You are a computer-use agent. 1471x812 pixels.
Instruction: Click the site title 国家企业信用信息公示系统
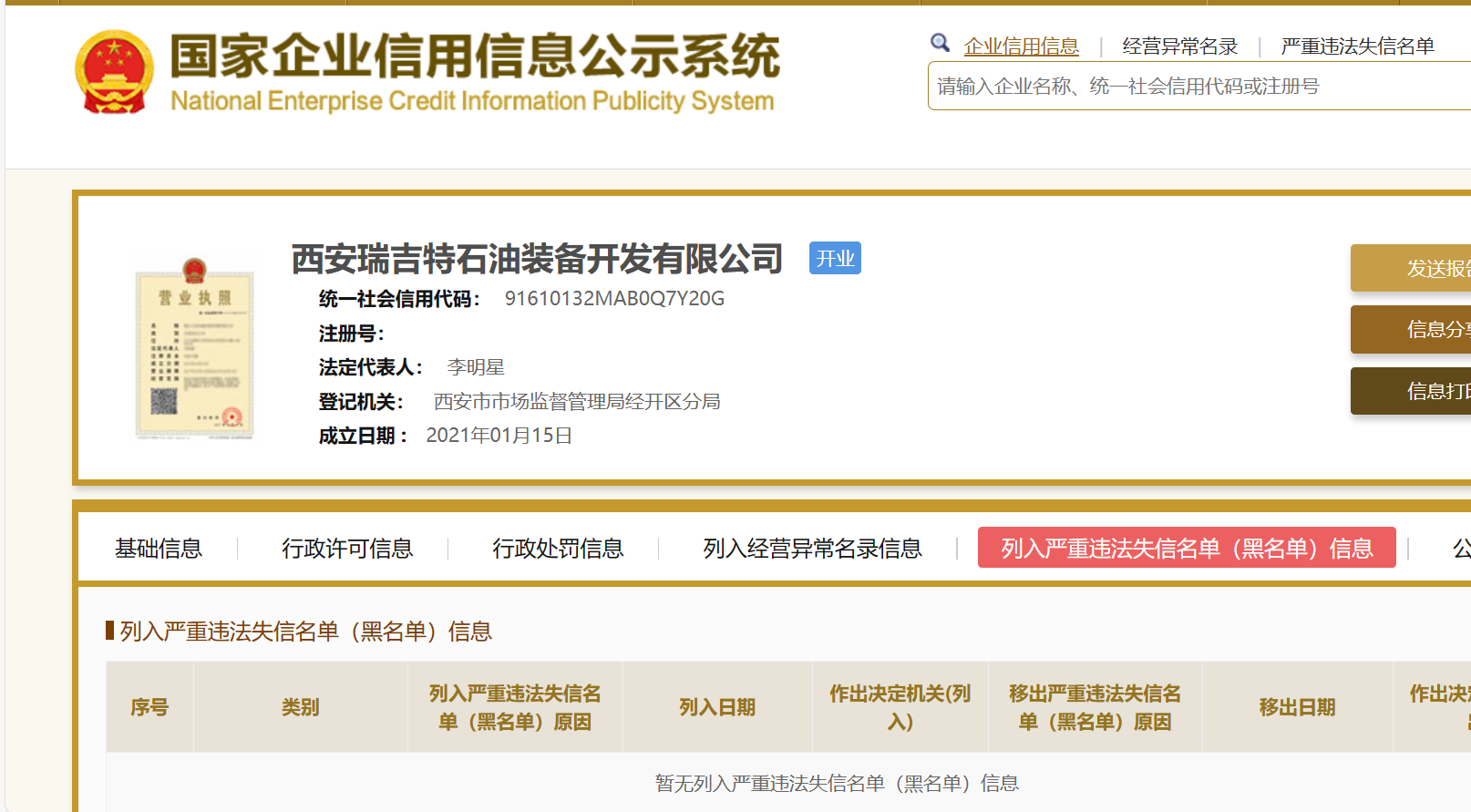pyautogui.click(x=475, y=56)
